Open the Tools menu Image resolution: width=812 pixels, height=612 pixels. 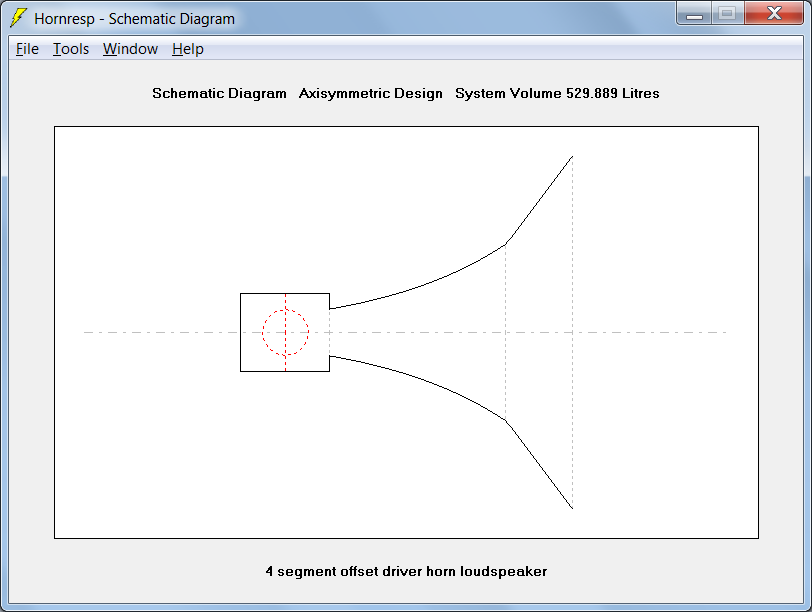(71, 49)
